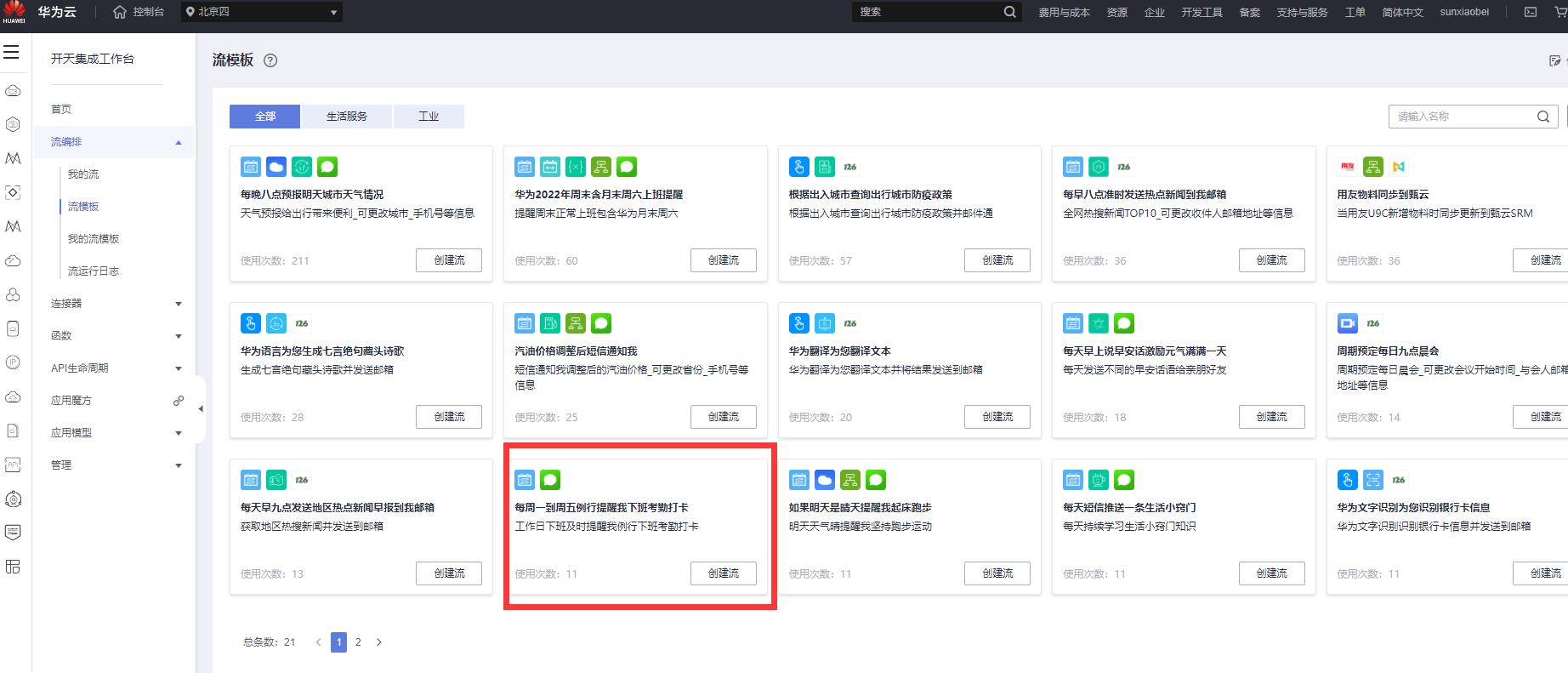
Task: Collapse the 流编排 menu section
Action: pyautogui.click(x=179, y=142)
